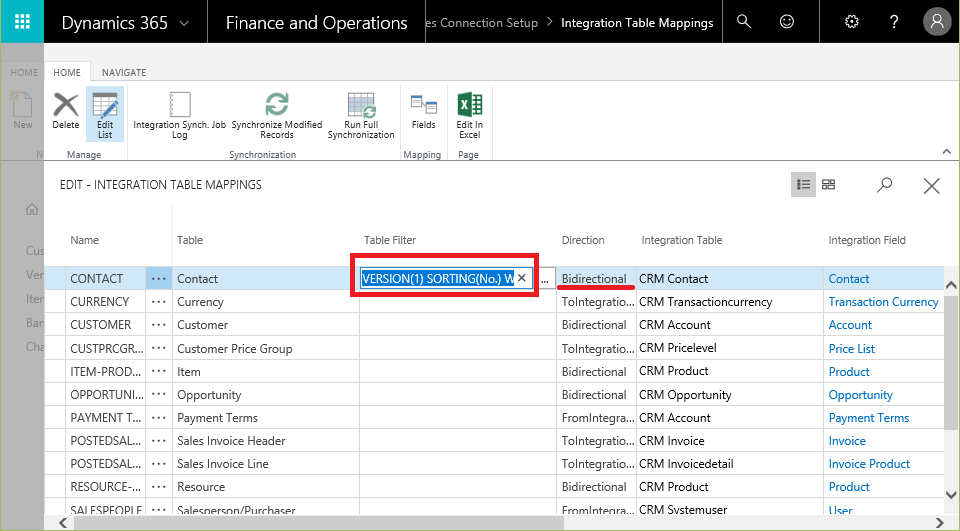The width and height of the screenshot is (960, 531).
Task: Click the Finance and Operations title
Action: pos(317,23)
